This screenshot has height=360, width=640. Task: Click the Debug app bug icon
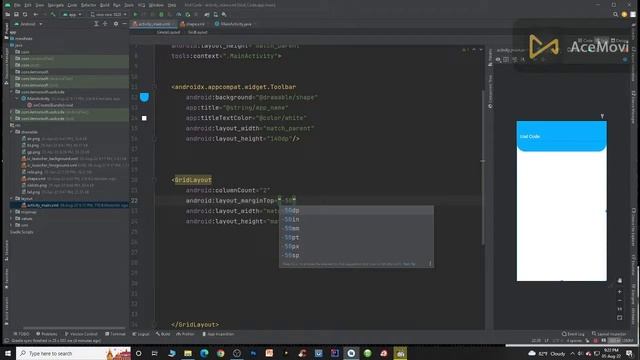[161, 14]
